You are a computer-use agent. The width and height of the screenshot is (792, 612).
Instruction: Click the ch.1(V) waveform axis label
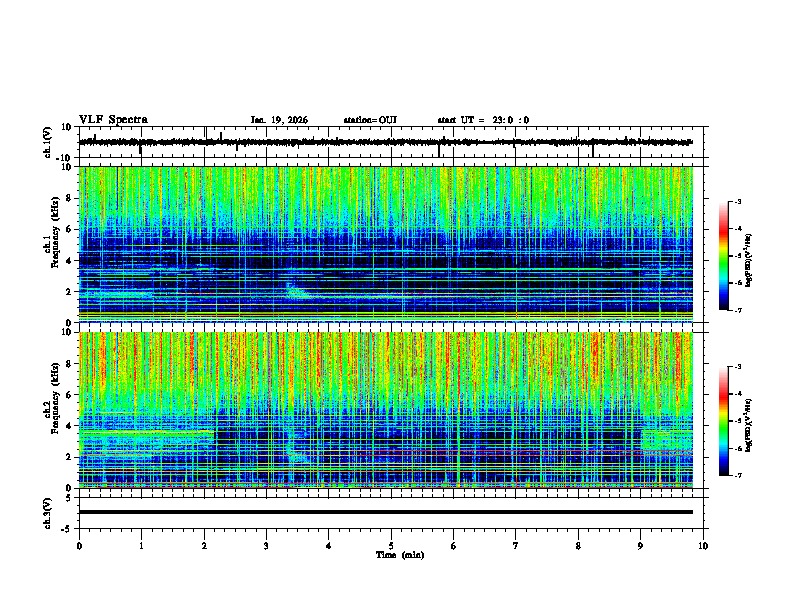[x=48, y=142]
